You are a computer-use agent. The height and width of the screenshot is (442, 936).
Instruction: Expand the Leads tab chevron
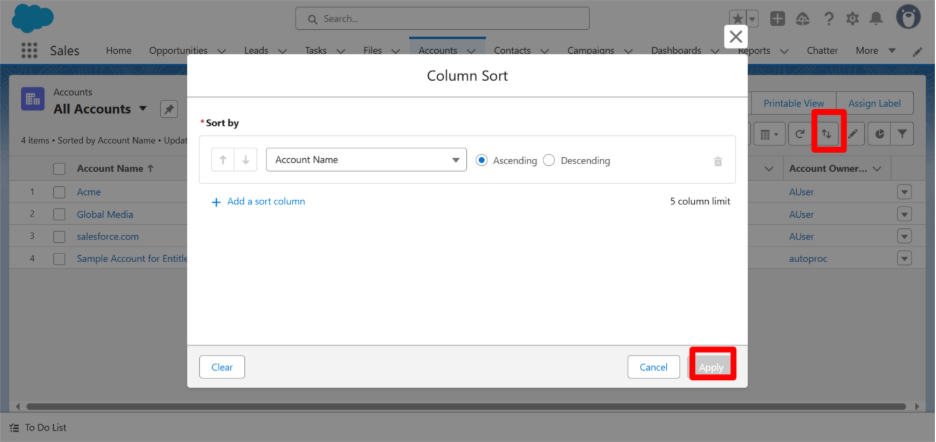point(282,51)
